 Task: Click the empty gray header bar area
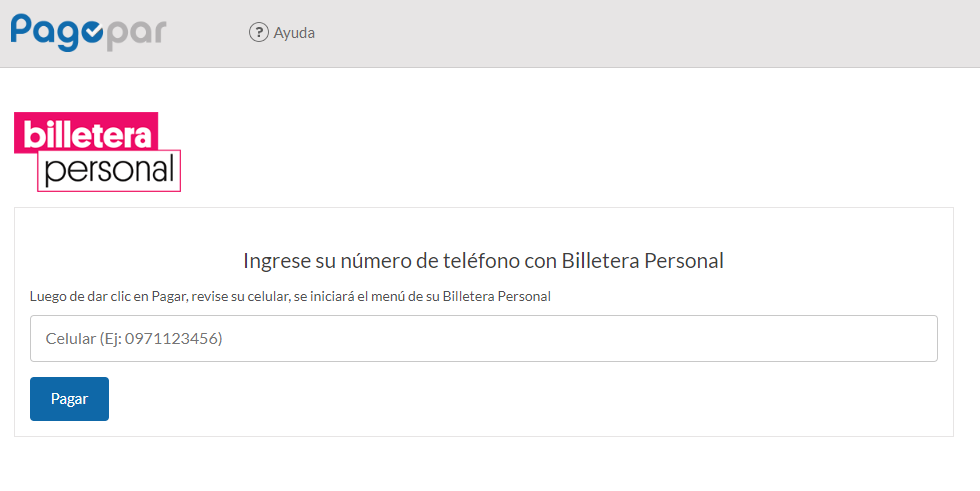tap(644, 33)
